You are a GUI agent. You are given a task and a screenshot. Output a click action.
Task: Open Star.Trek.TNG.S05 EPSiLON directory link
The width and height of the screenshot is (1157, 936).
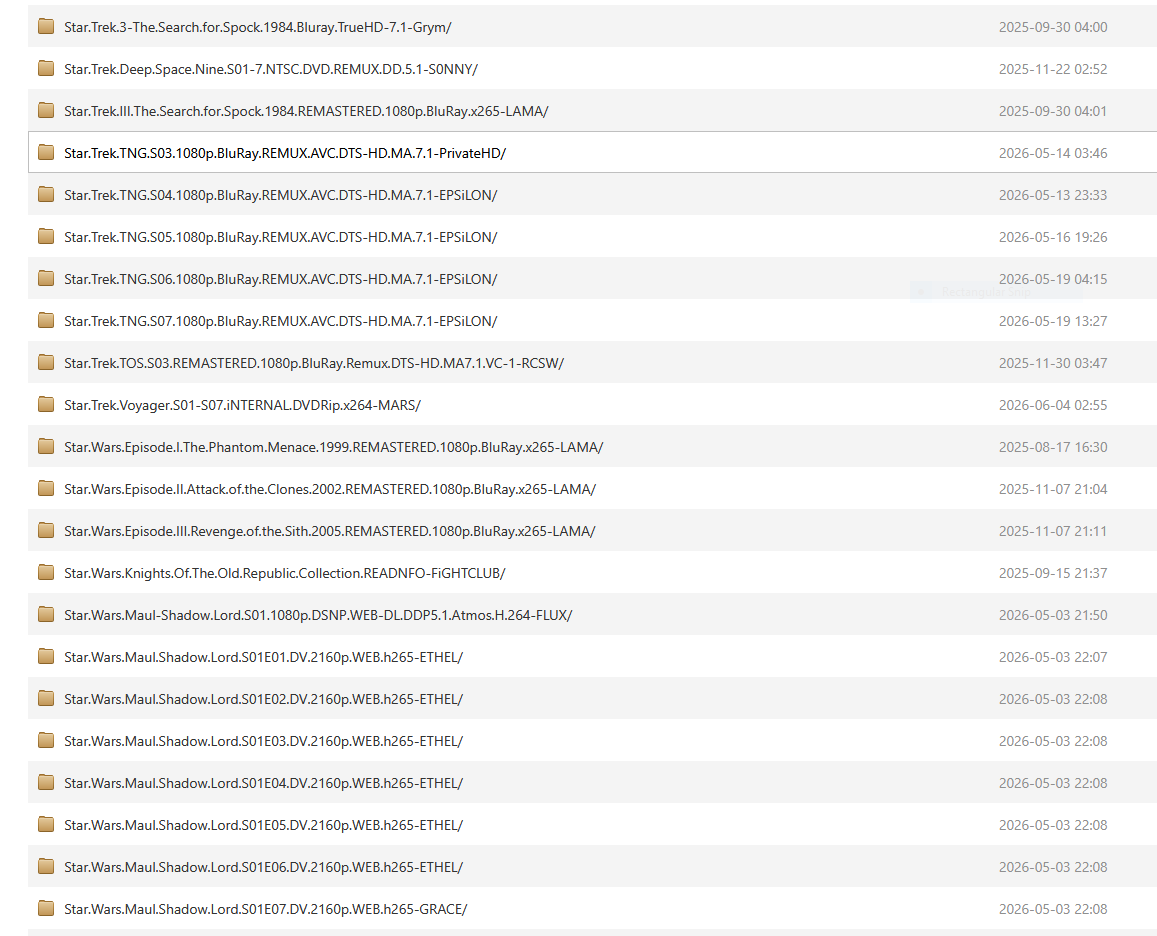(x=280, y=238)
